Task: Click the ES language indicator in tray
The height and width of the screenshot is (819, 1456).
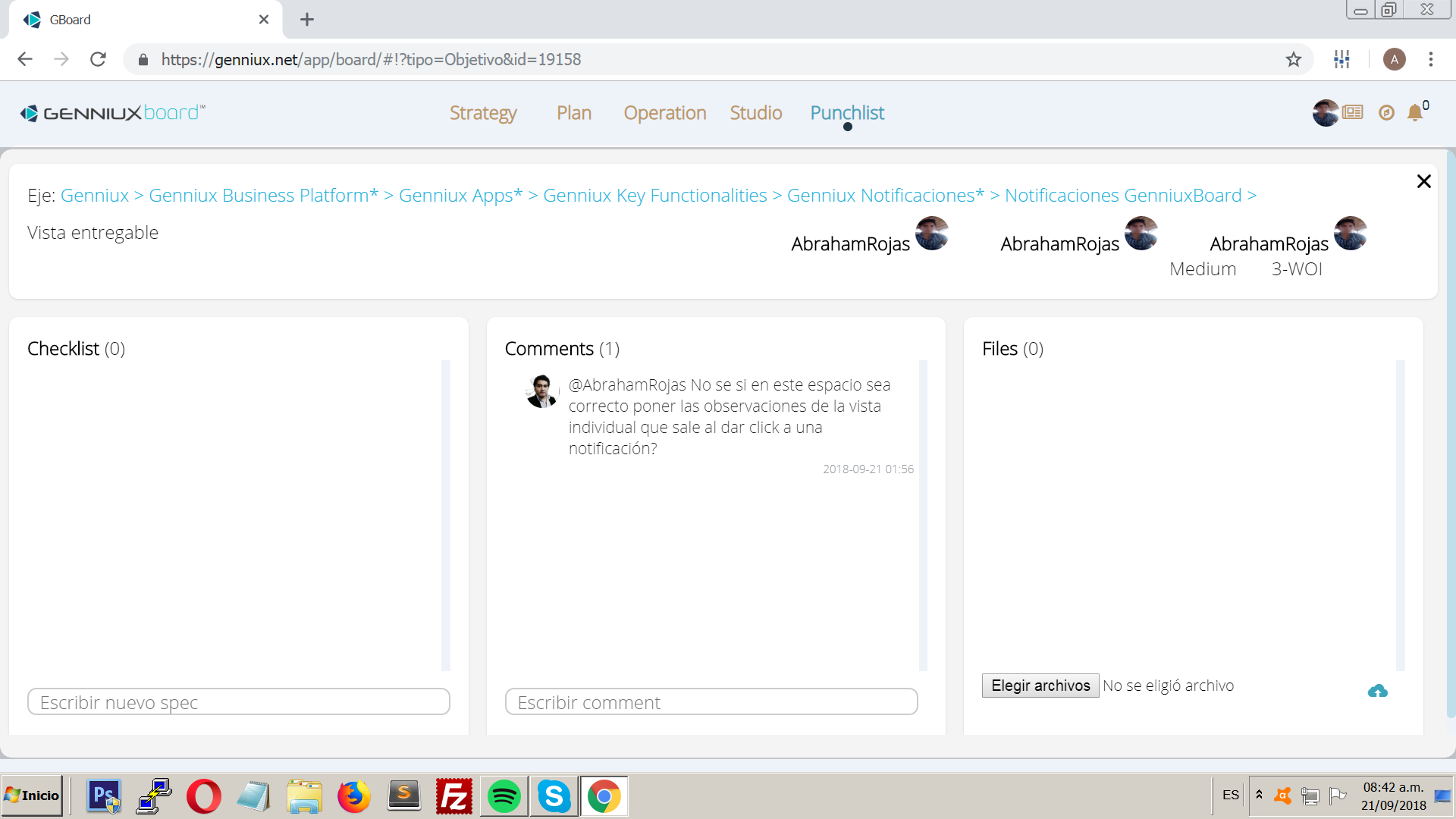Action: point(1230,795)
